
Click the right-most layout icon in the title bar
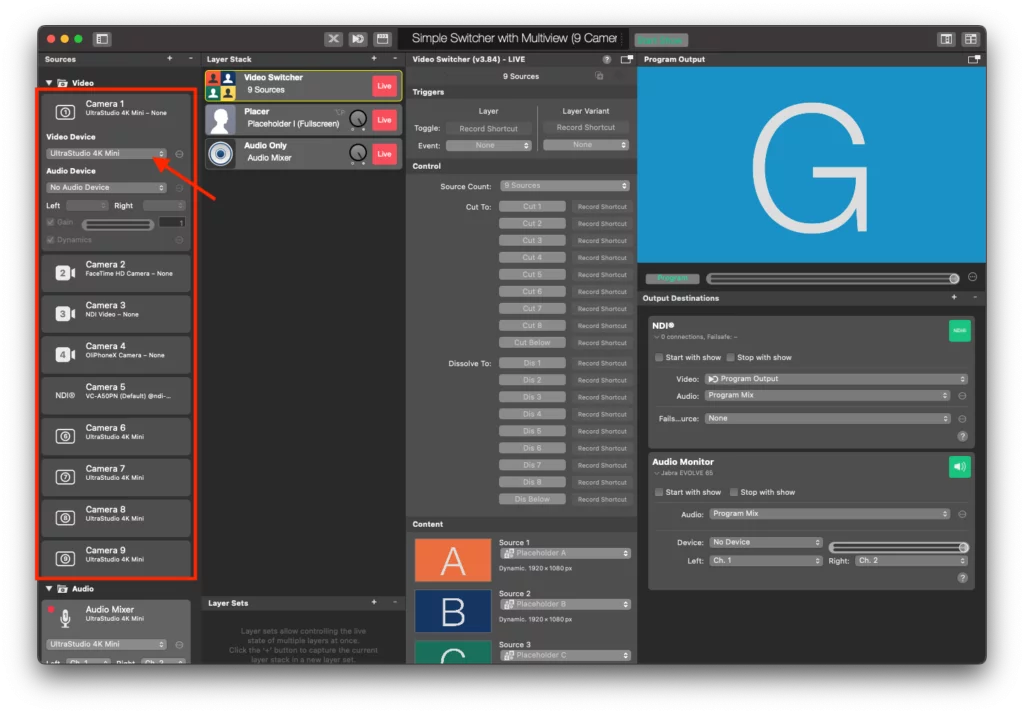(971, 39)
